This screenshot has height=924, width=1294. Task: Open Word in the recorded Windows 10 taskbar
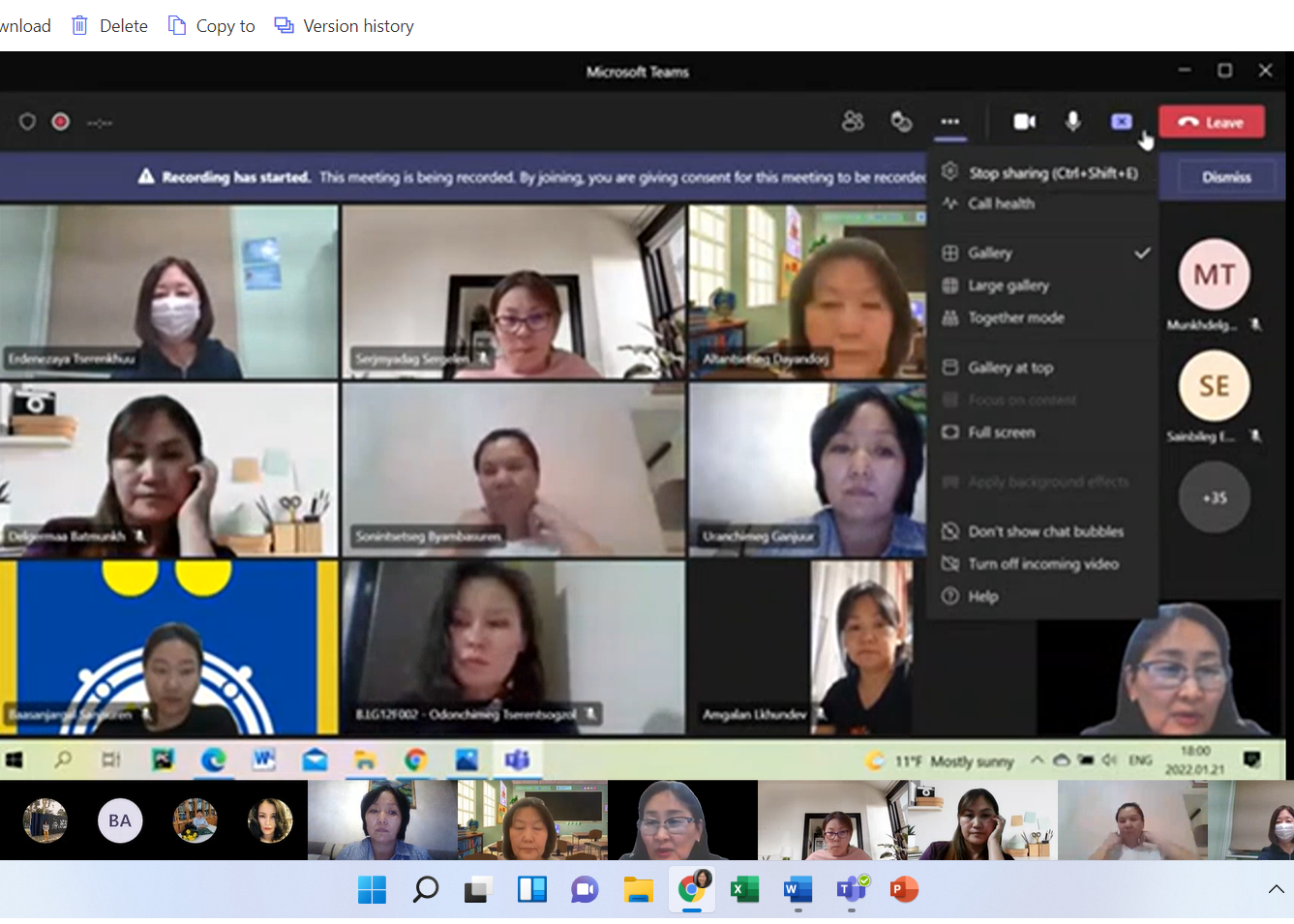[x=263, y=760]
